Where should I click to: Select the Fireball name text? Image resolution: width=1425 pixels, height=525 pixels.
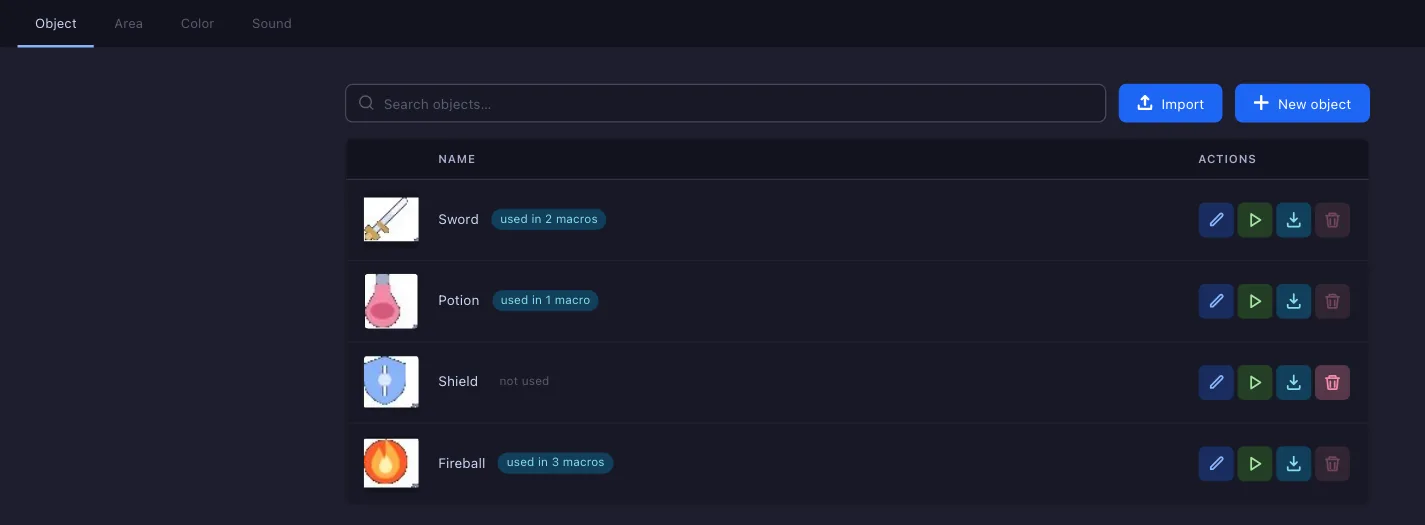point(462,463)
